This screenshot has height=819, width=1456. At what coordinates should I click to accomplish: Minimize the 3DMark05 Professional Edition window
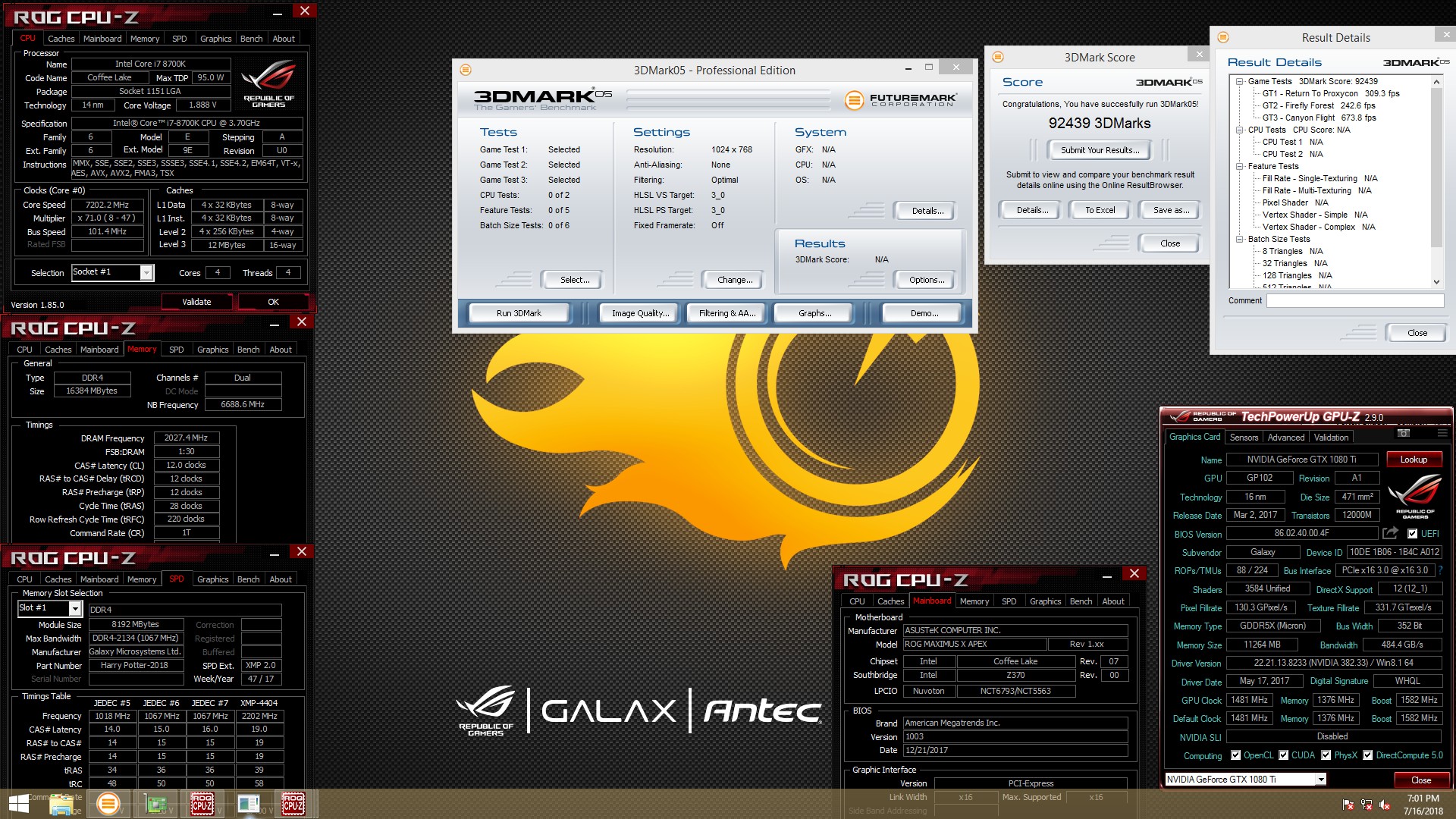coord(908,68)
